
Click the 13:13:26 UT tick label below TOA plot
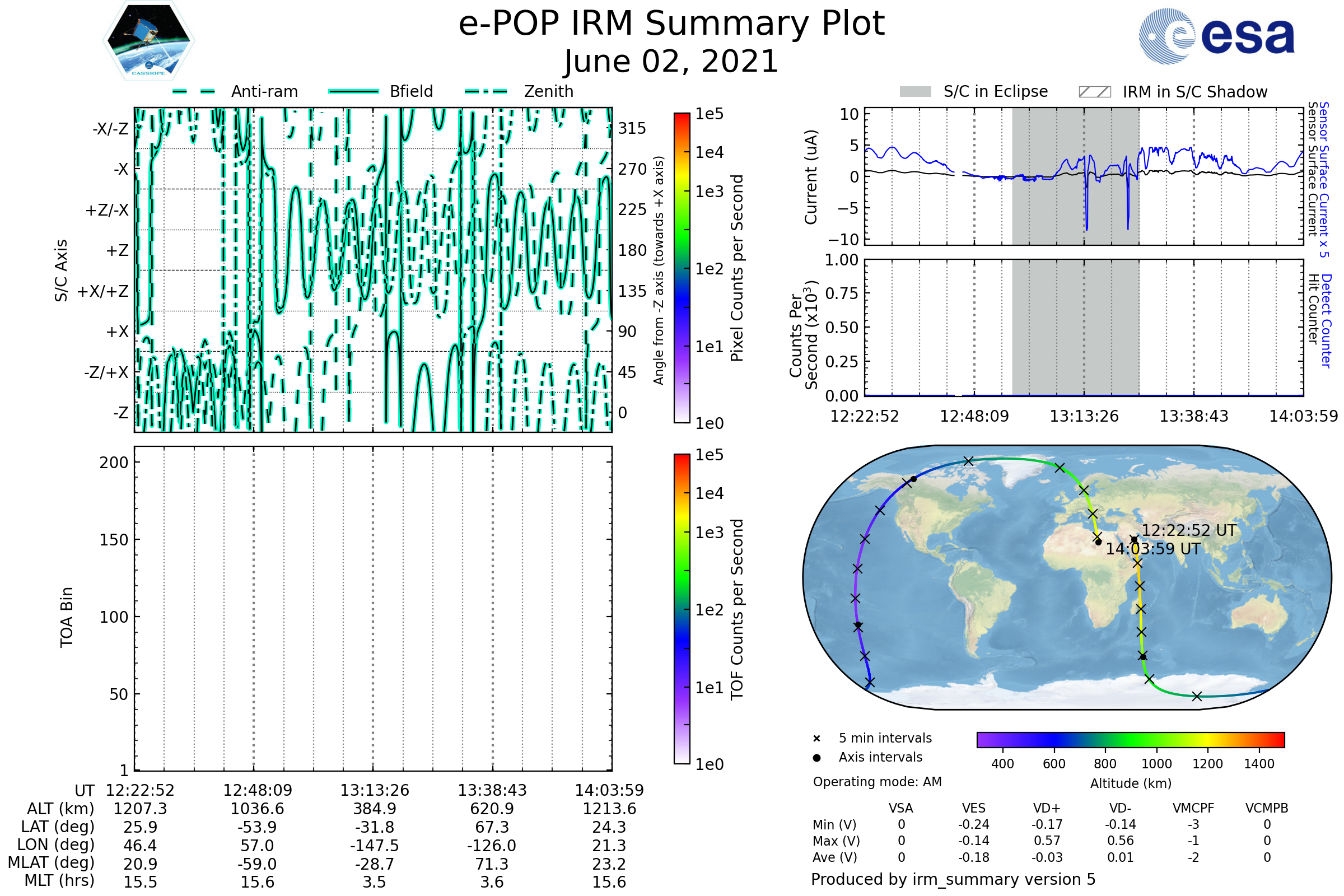(x=374, y=790)
